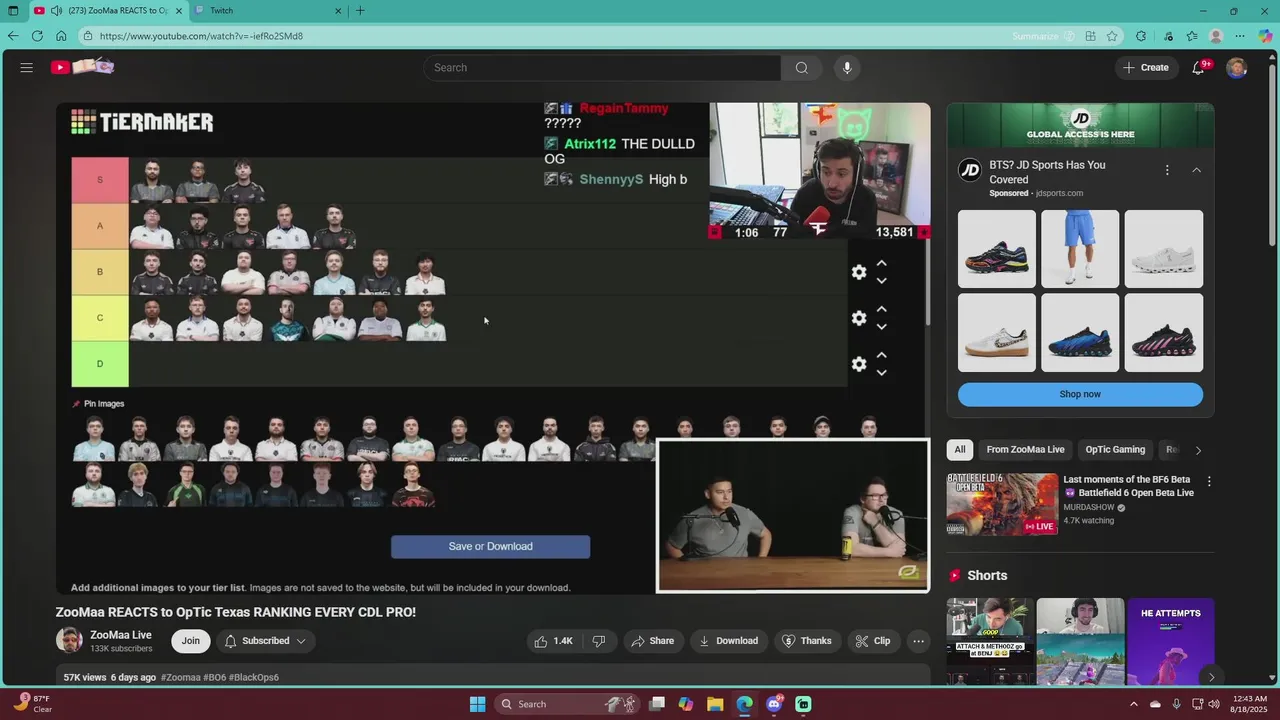Open settings gear for tier B row
Viewport: 1280px width, 720px height.
coord(859,272)
